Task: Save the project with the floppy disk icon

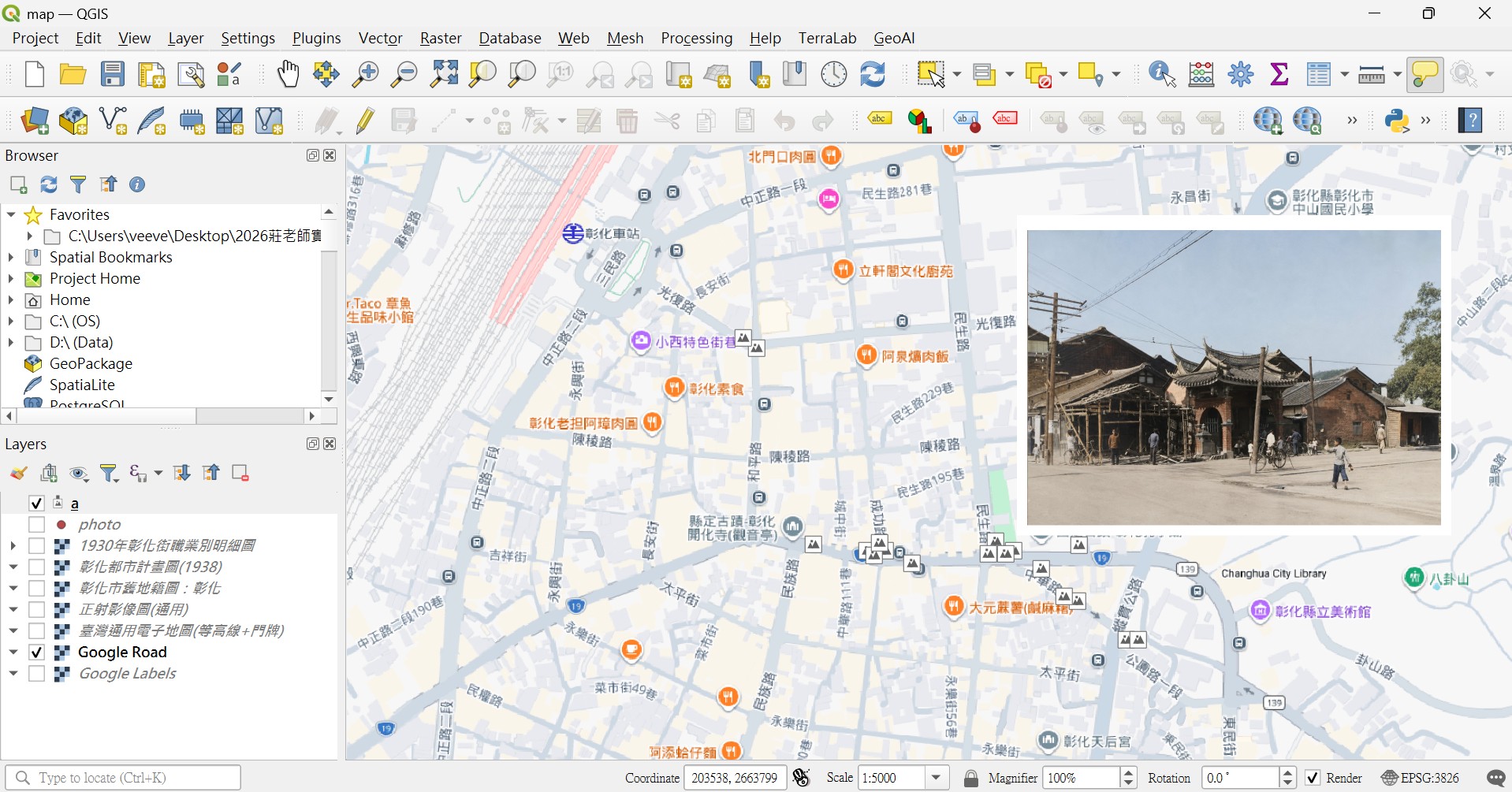Action: [x=113, y=74]
